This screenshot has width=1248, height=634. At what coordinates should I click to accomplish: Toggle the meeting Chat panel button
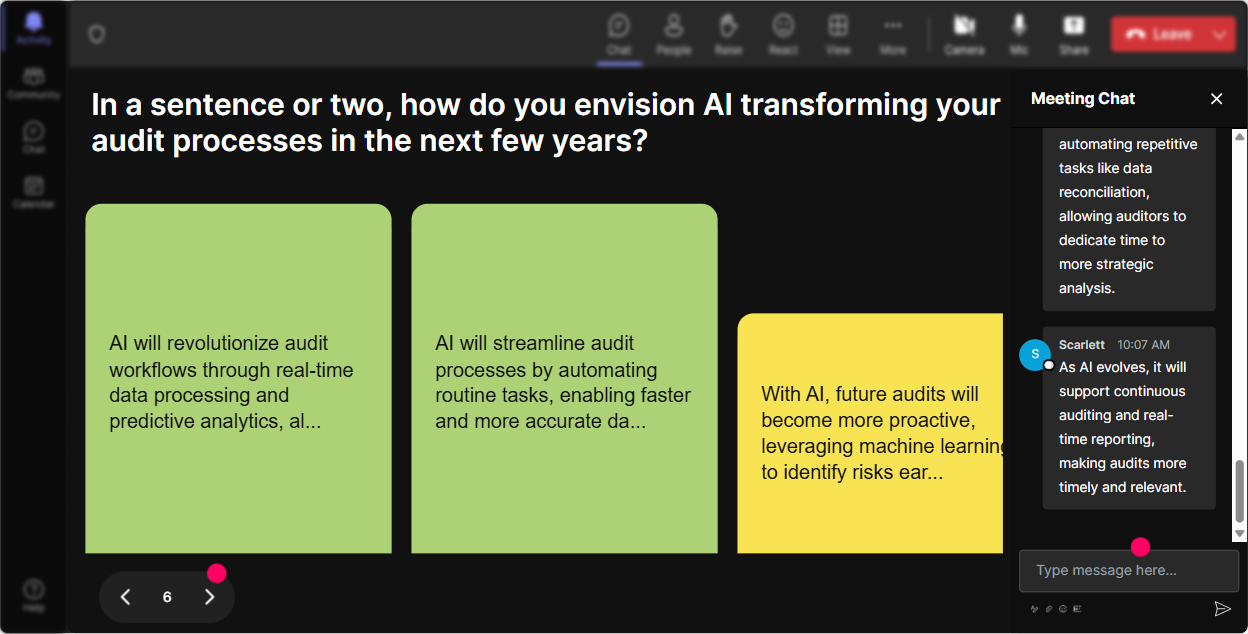(x=619, y=34)
